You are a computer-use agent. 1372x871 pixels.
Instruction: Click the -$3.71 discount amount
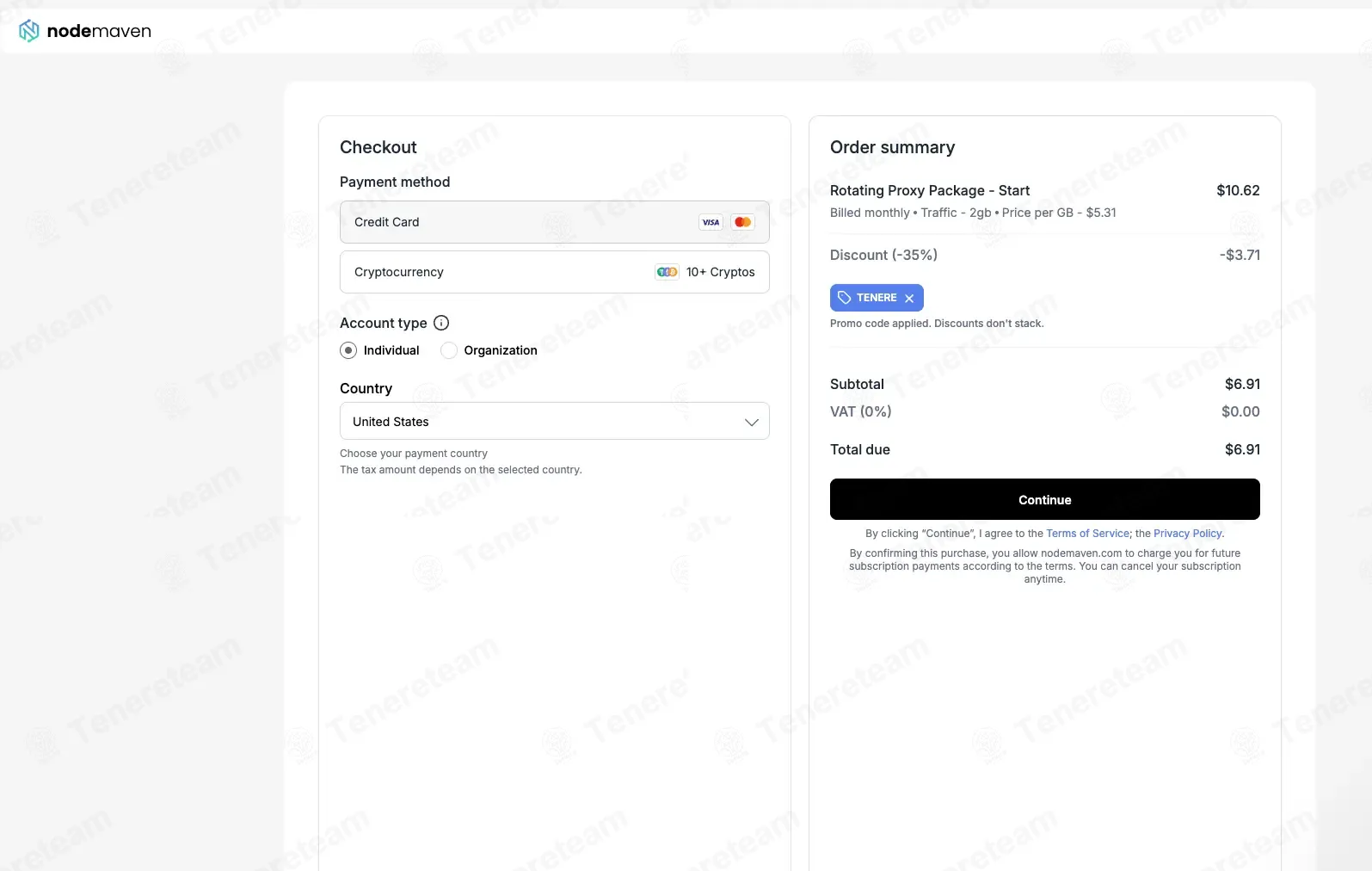tap(1240, 255)
